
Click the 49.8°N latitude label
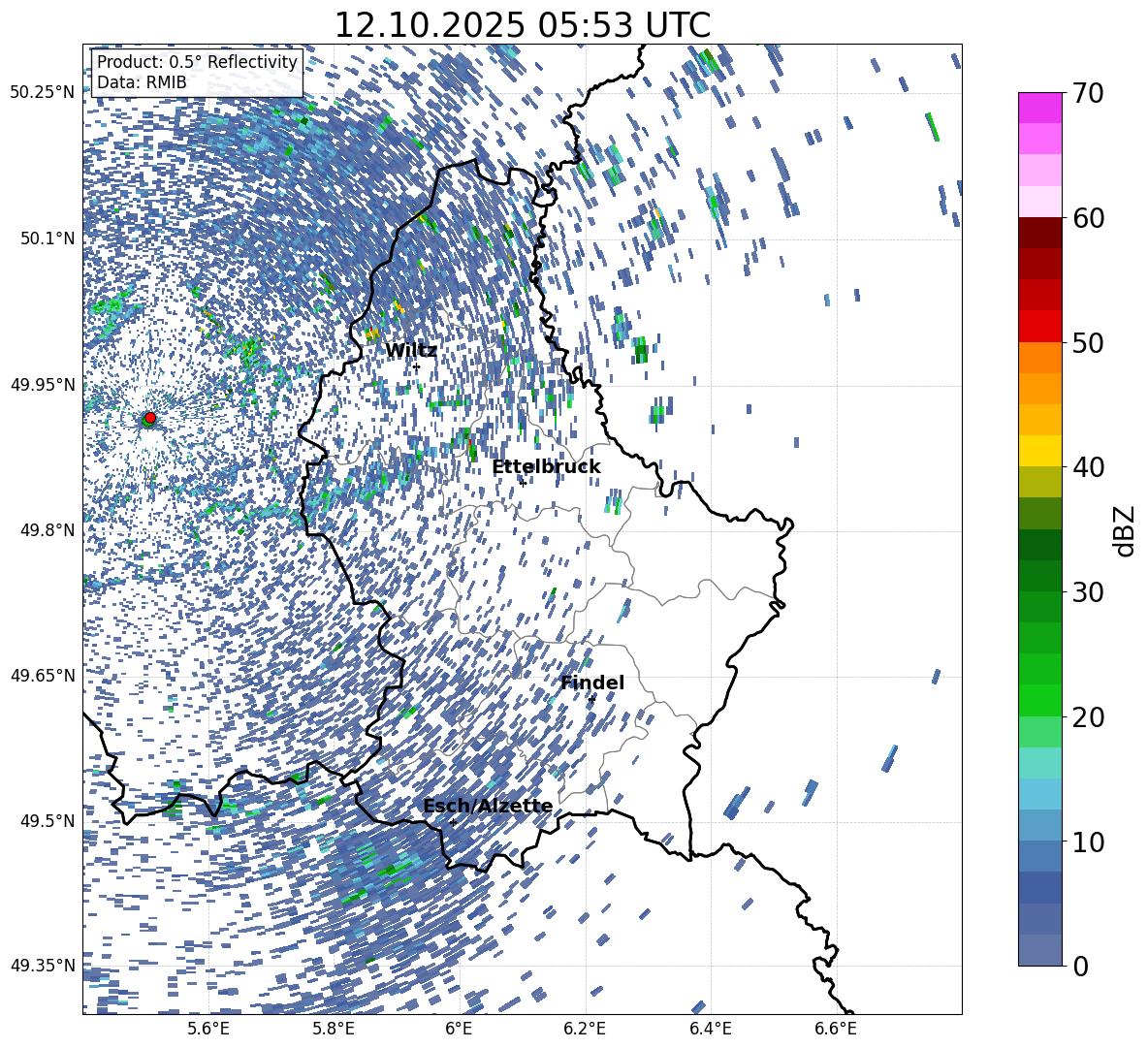pyautogui.click(x=48, y=530)
